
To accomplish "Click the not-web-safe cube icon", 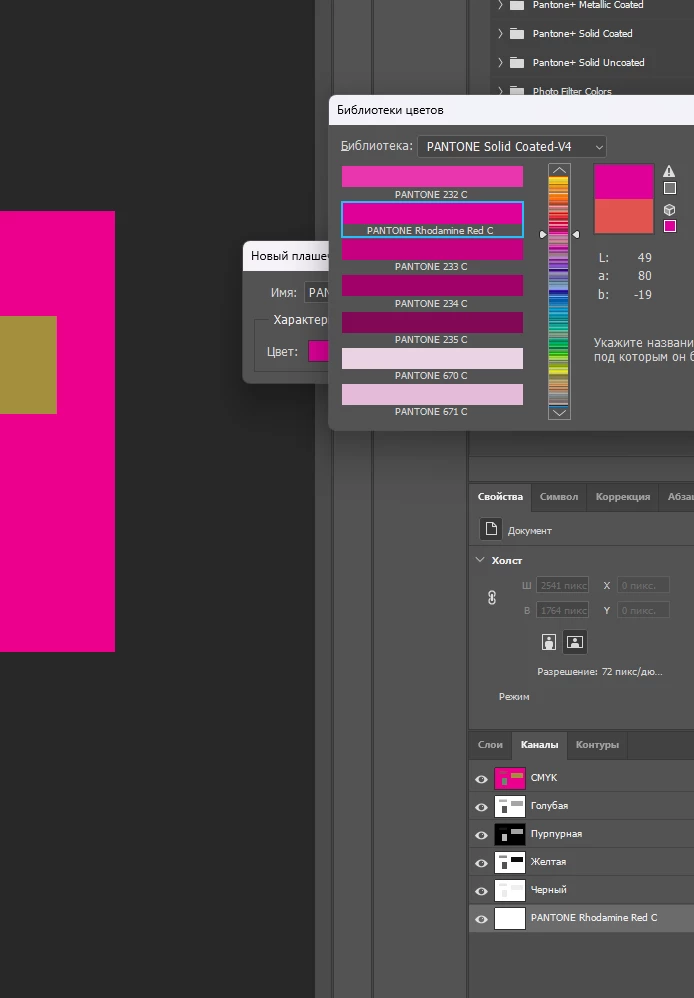I will [x=669, y=209].
